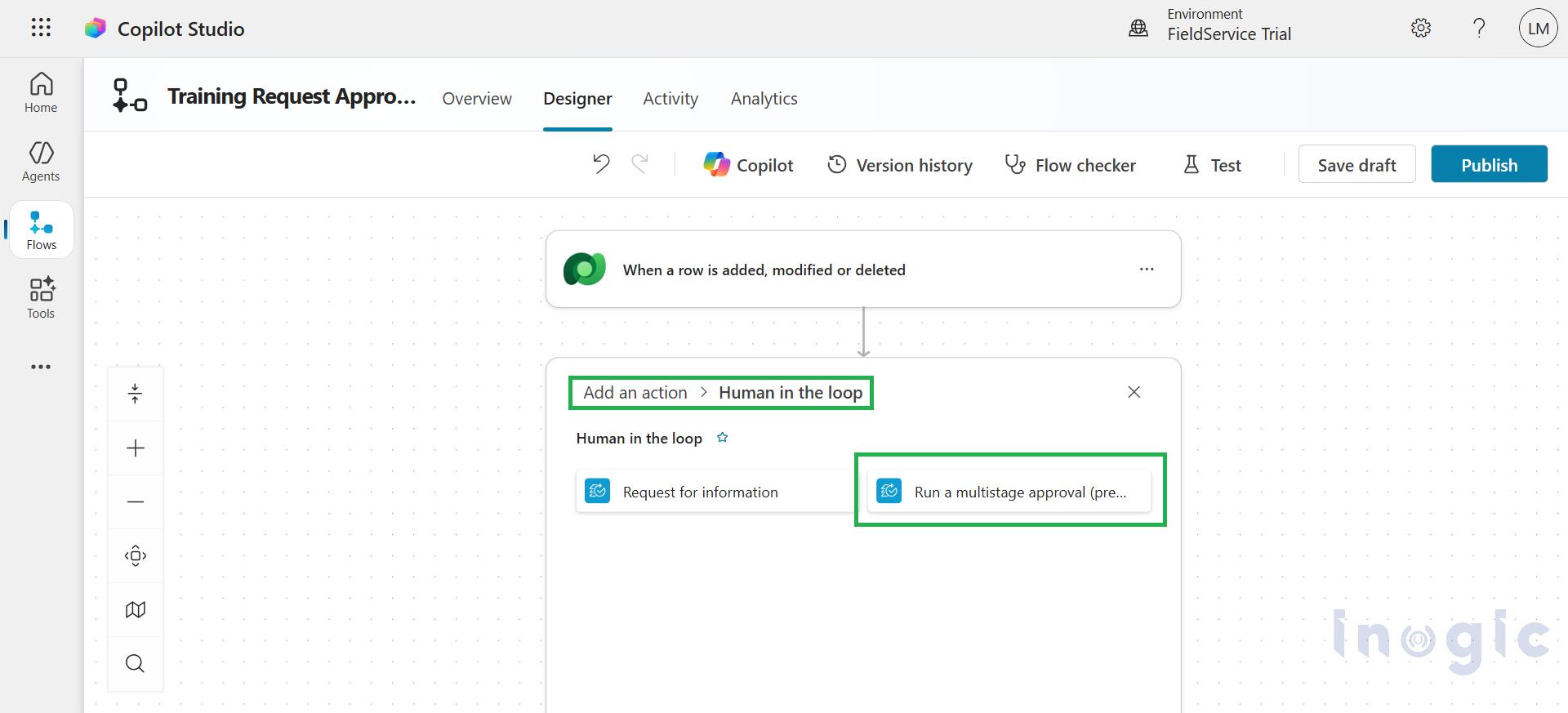Select the row added trigger card
Image resolution: width=1568 pixels, height=713 pixels.
point(863,269)
